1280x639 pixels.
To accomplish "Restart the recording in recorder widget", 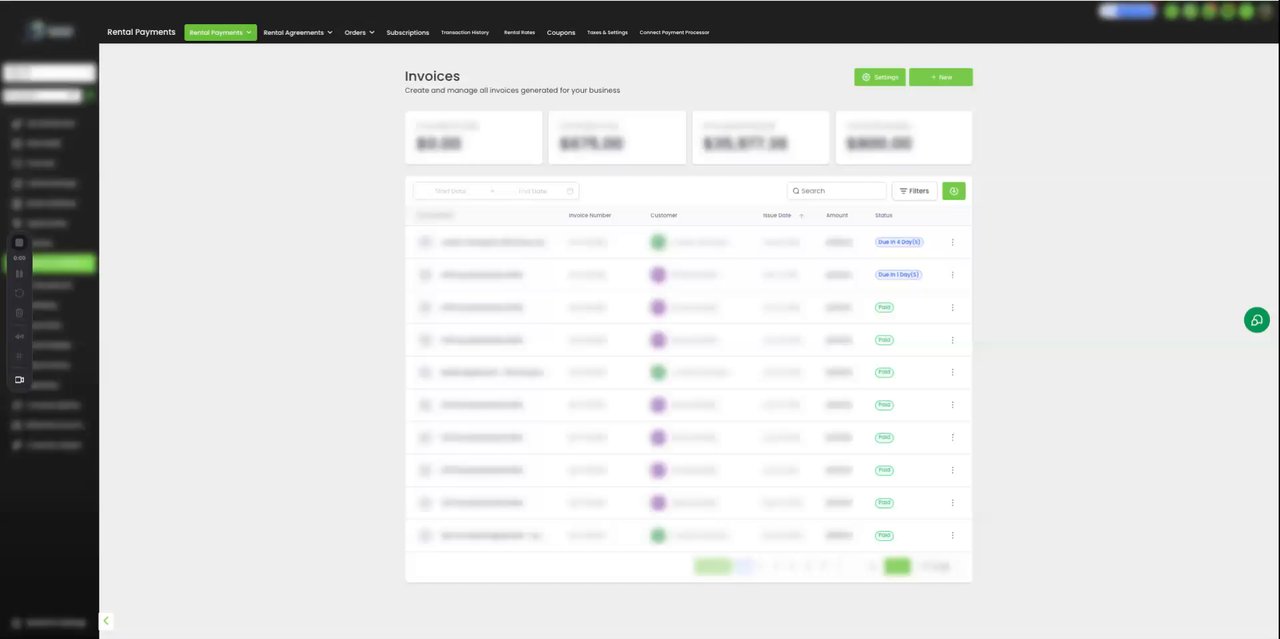I will click(x=19, y=293).
